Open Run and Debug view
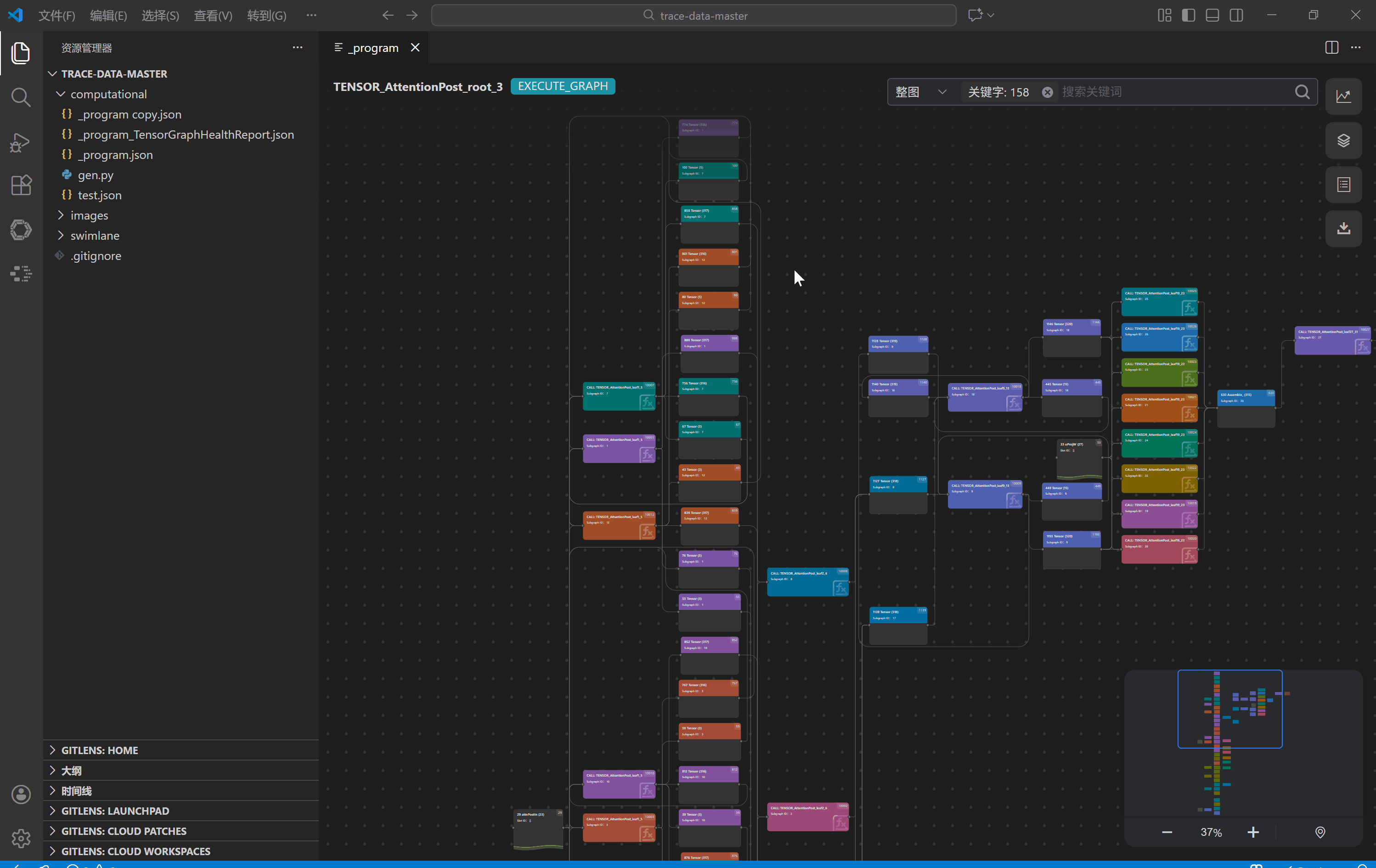Image resolution: width=1376 pixels, height=868 pixels. pyautogui.click(x=21, y=142)
